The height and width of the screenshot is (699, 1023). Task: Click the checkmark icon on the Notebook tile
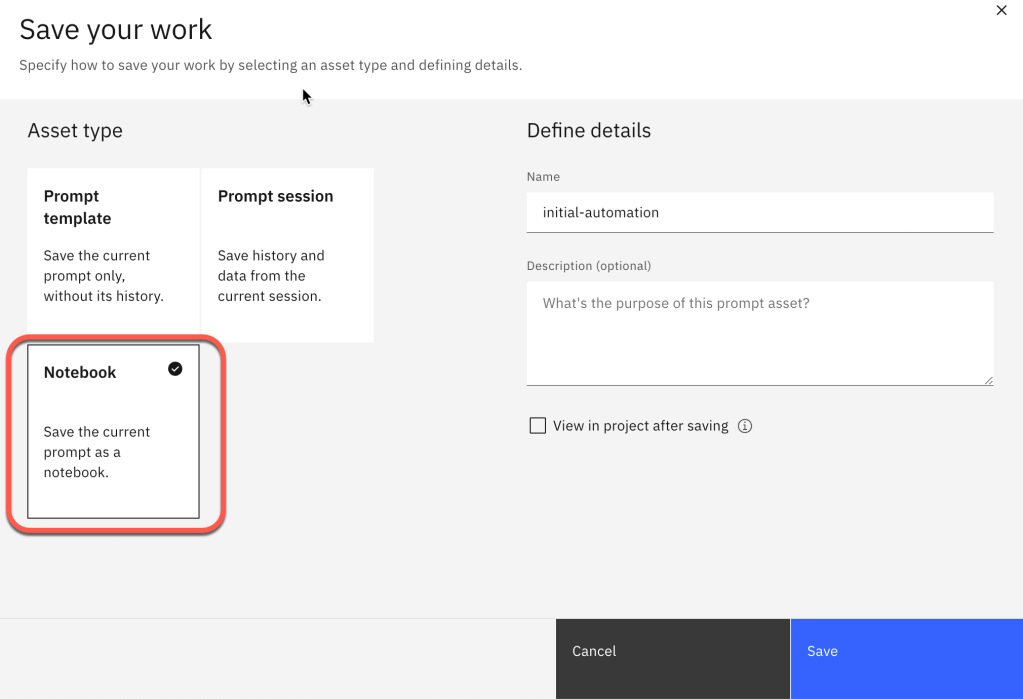point(175,369)
